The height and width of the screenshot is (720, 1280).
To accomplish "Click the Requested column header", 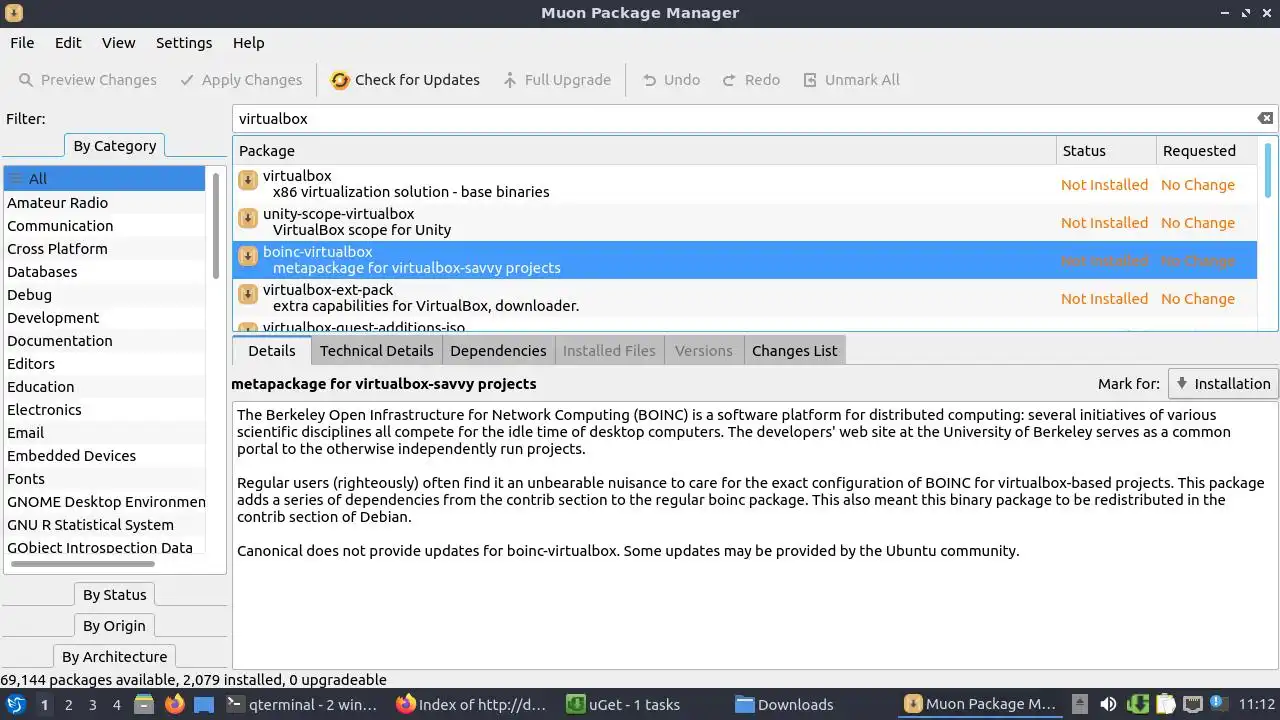I will pyautogui.click(x=1208, y=151).
